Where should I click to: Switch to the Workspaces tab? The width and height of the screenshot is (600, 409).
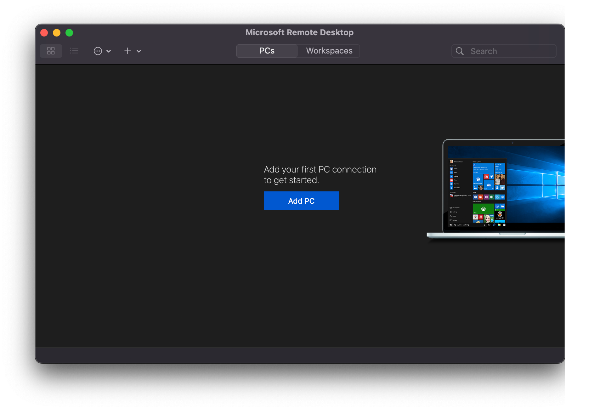329,51
